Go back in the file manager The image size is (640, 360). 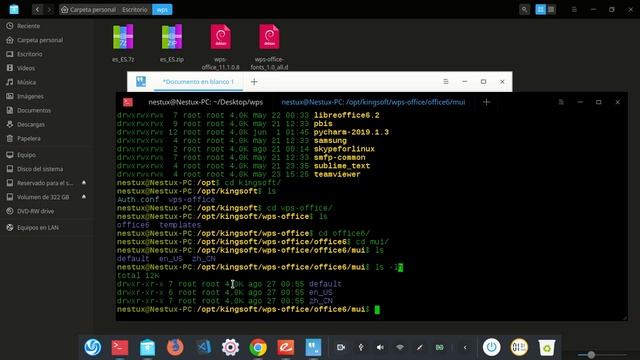pos(37,9)
